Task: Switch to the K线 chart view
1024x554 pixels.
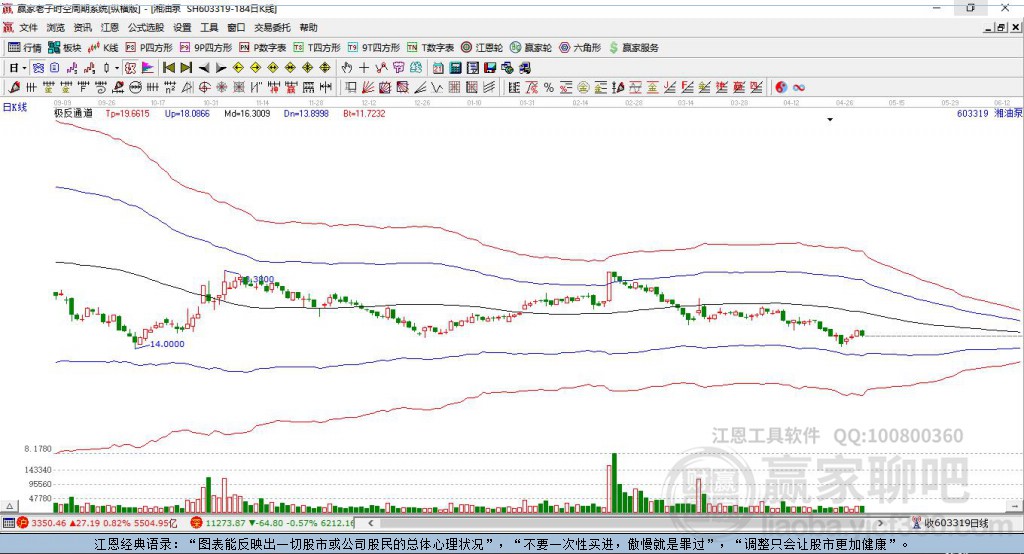Action: coord(103,48)
